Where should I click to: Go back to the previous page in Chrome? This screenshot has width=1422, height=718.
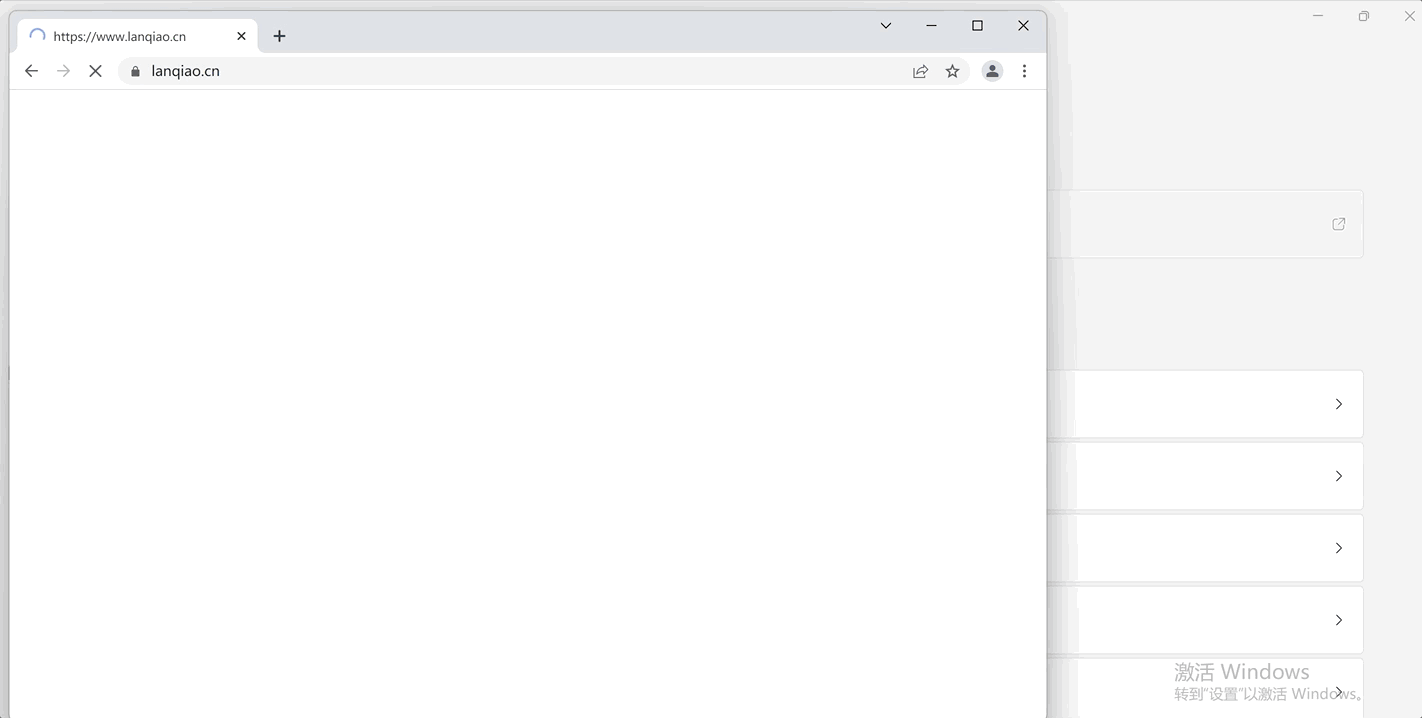tap(31, 71)
